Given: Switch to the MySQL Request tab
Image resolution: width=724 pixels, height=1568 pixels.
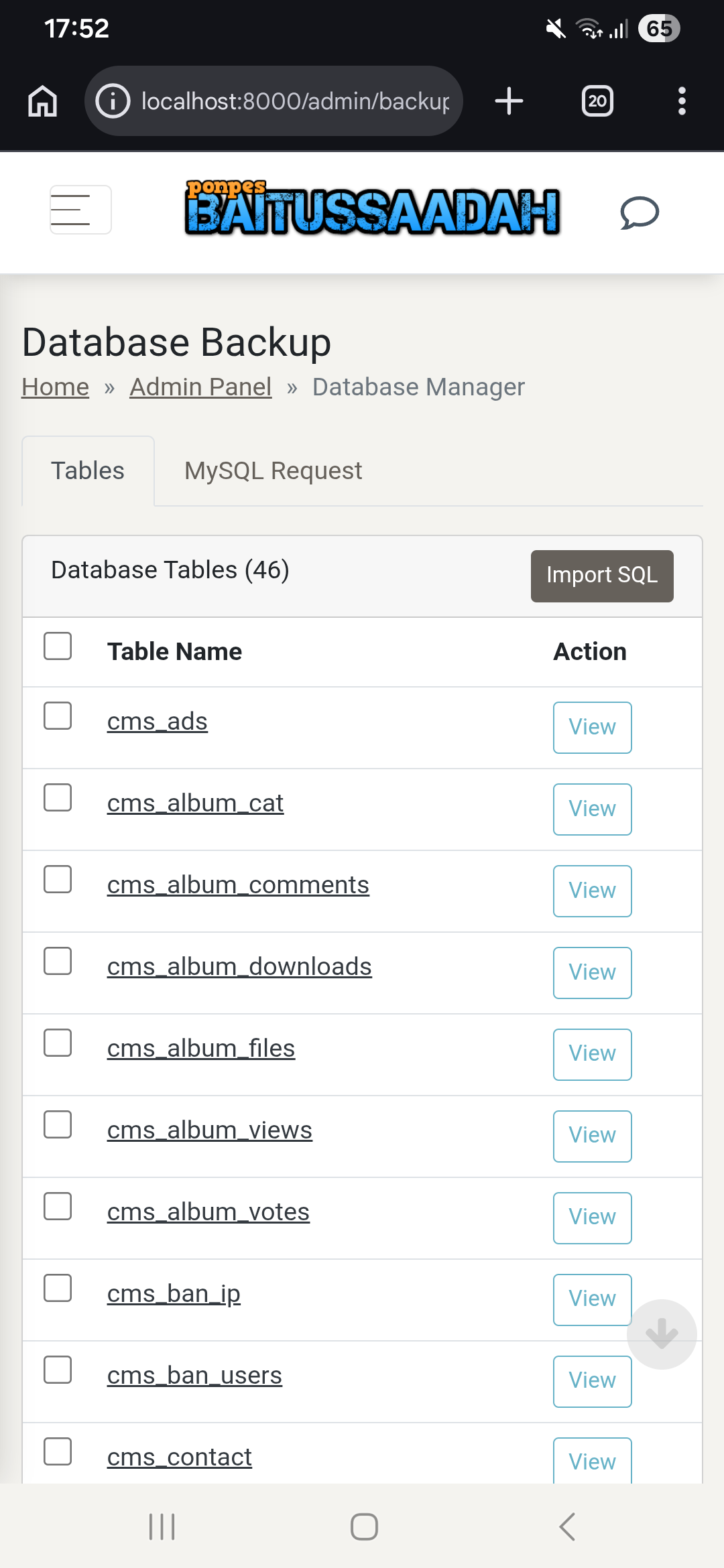Looking at the screenshot, I should (x=273, y=471).
